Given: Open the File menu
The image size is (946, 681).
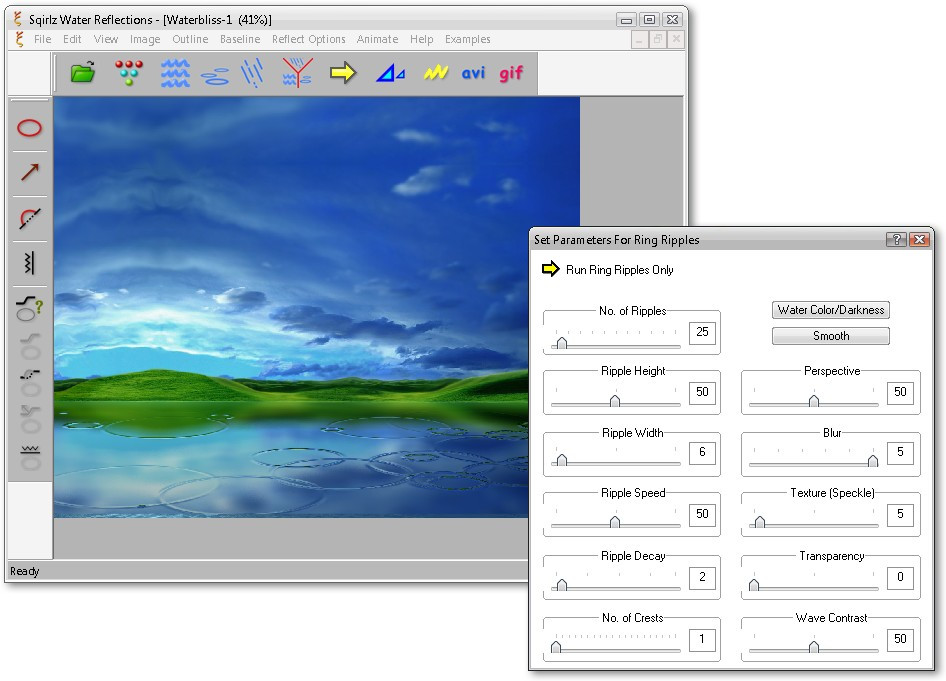Looking at the screenshot, I should [42, 39].
